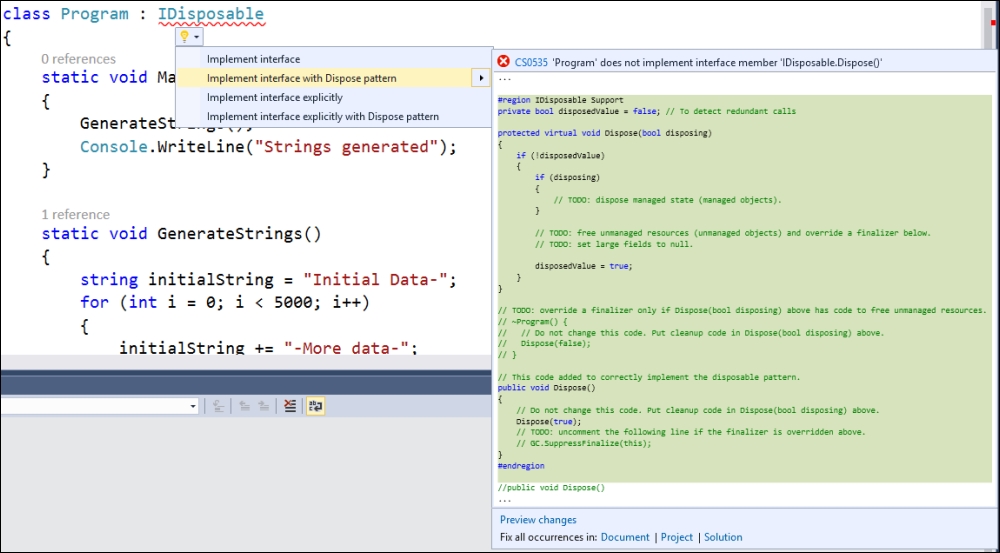This screenshot has height=553, width=1000.
Task: Fix all occurrences in Project
Action: pyautogui.click(x=677, y=537)
